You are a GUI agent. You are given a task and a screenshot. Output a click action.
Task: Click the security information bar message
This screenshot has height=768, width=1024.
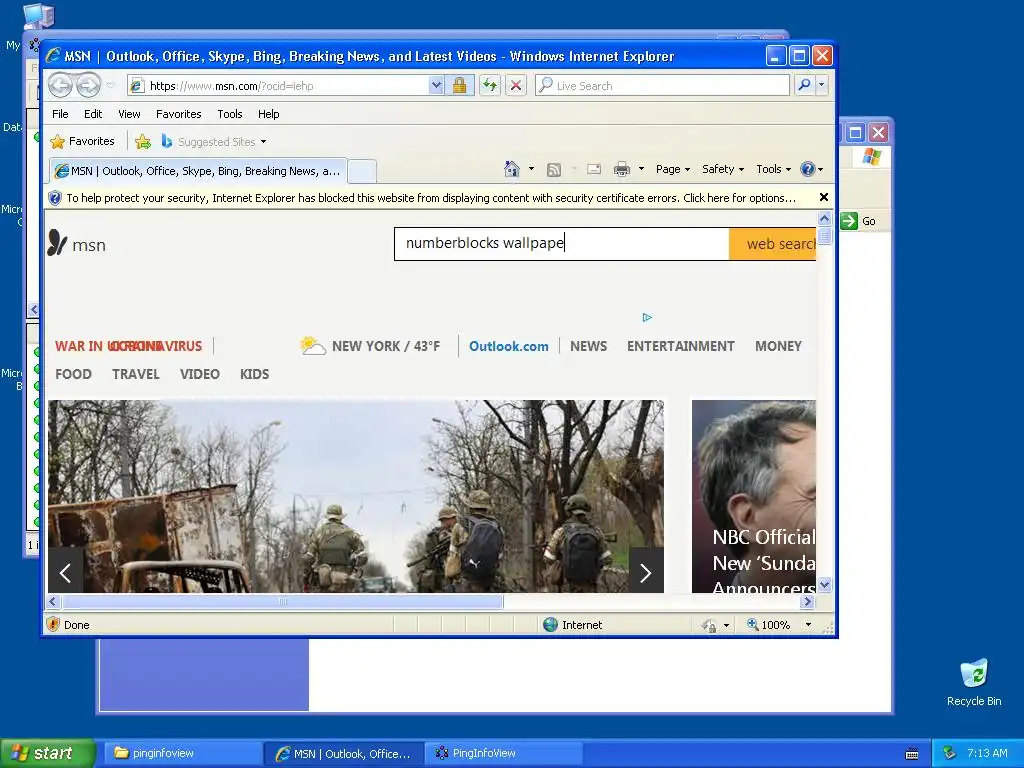click(431, 198)
